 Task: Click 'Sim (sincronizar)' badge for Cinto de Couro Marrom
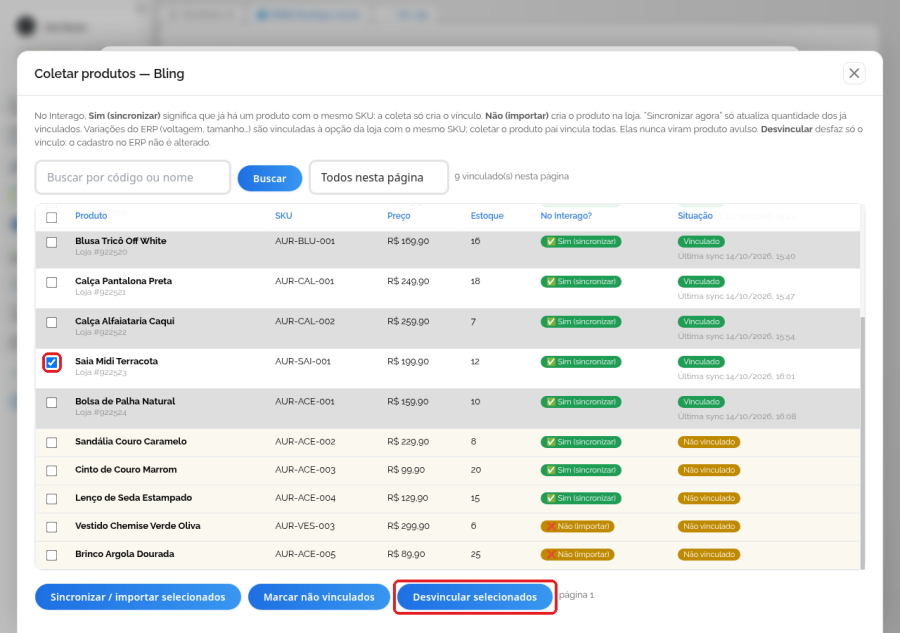[581, 470]
